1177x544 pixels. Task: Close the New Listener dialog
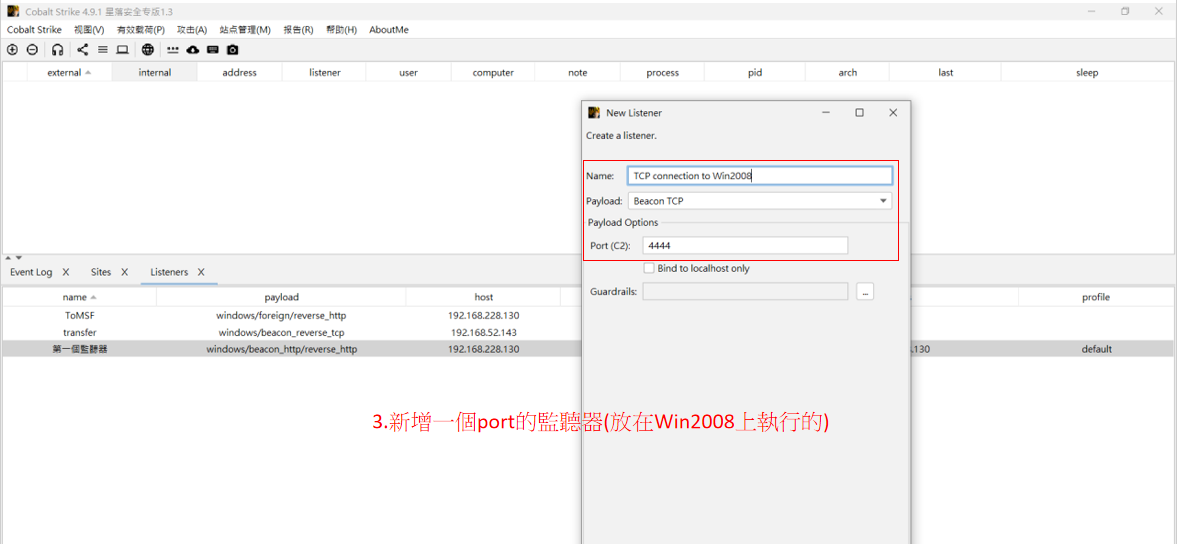click(x=893, y=113)
